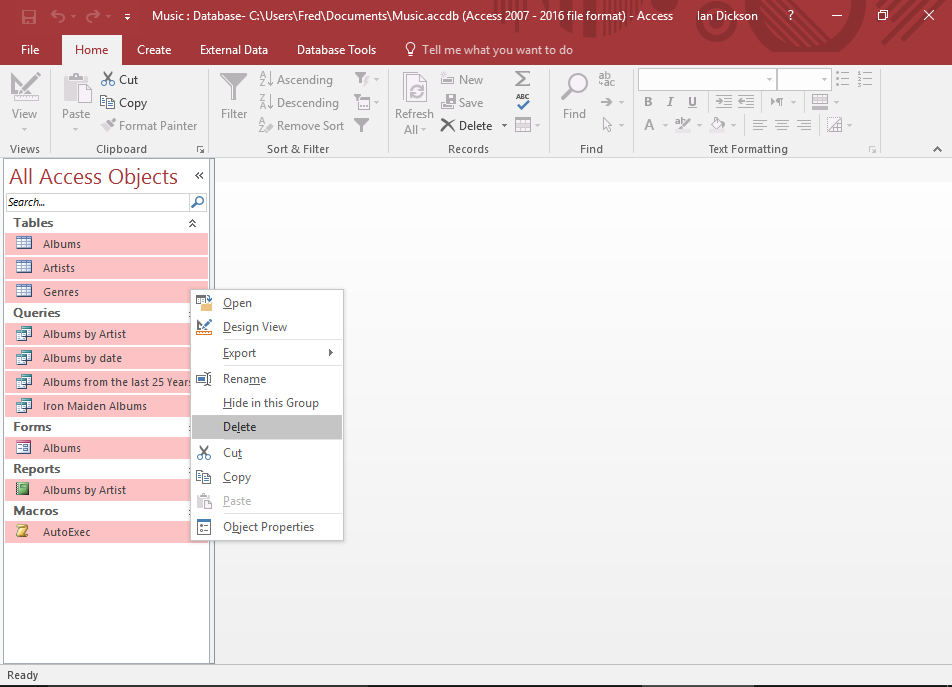
Task: Sort records Descending
Action: point(299,103)
